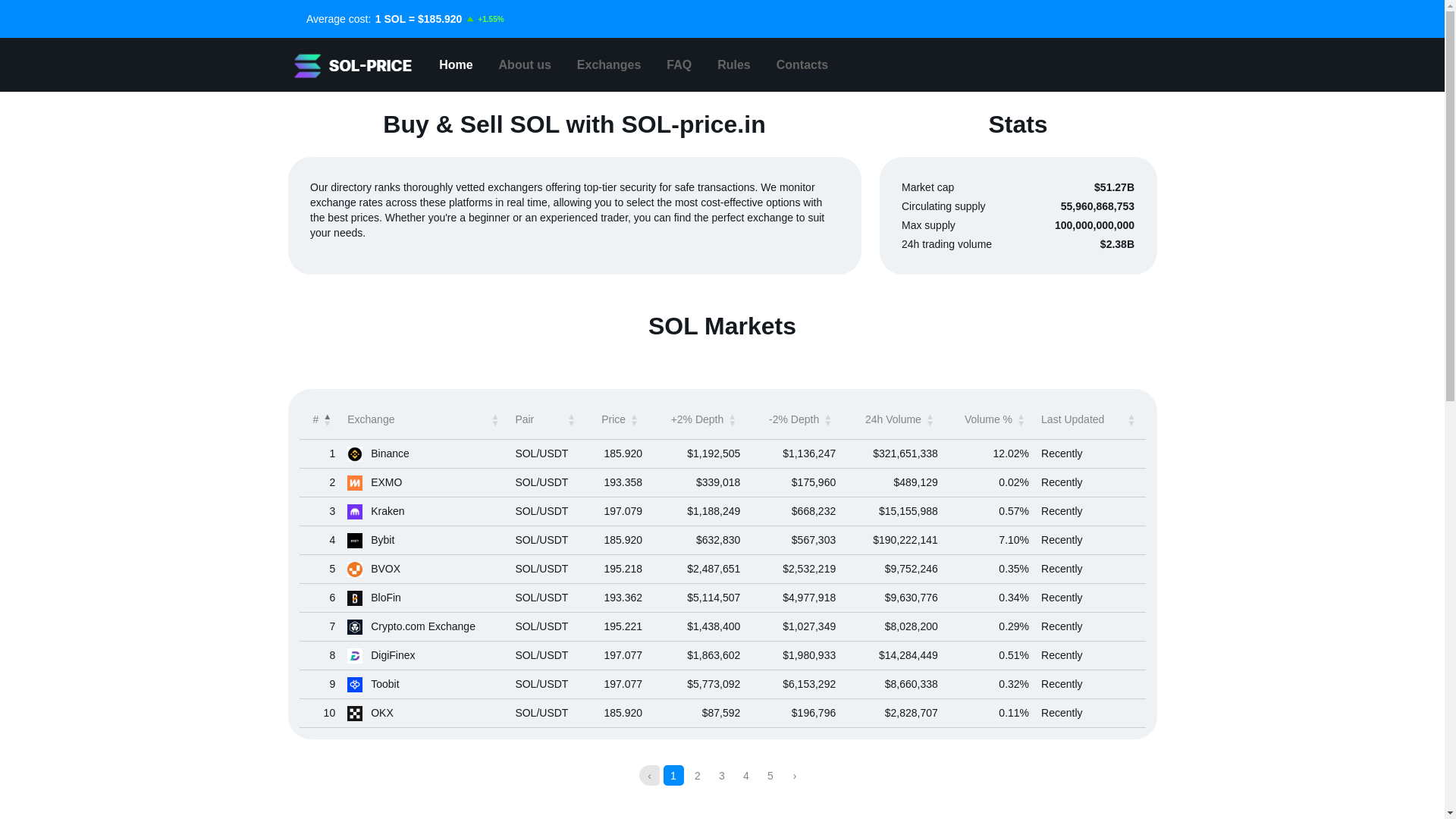
Task: Click Binance 24h volume $321,651,338
Action: 905,453
